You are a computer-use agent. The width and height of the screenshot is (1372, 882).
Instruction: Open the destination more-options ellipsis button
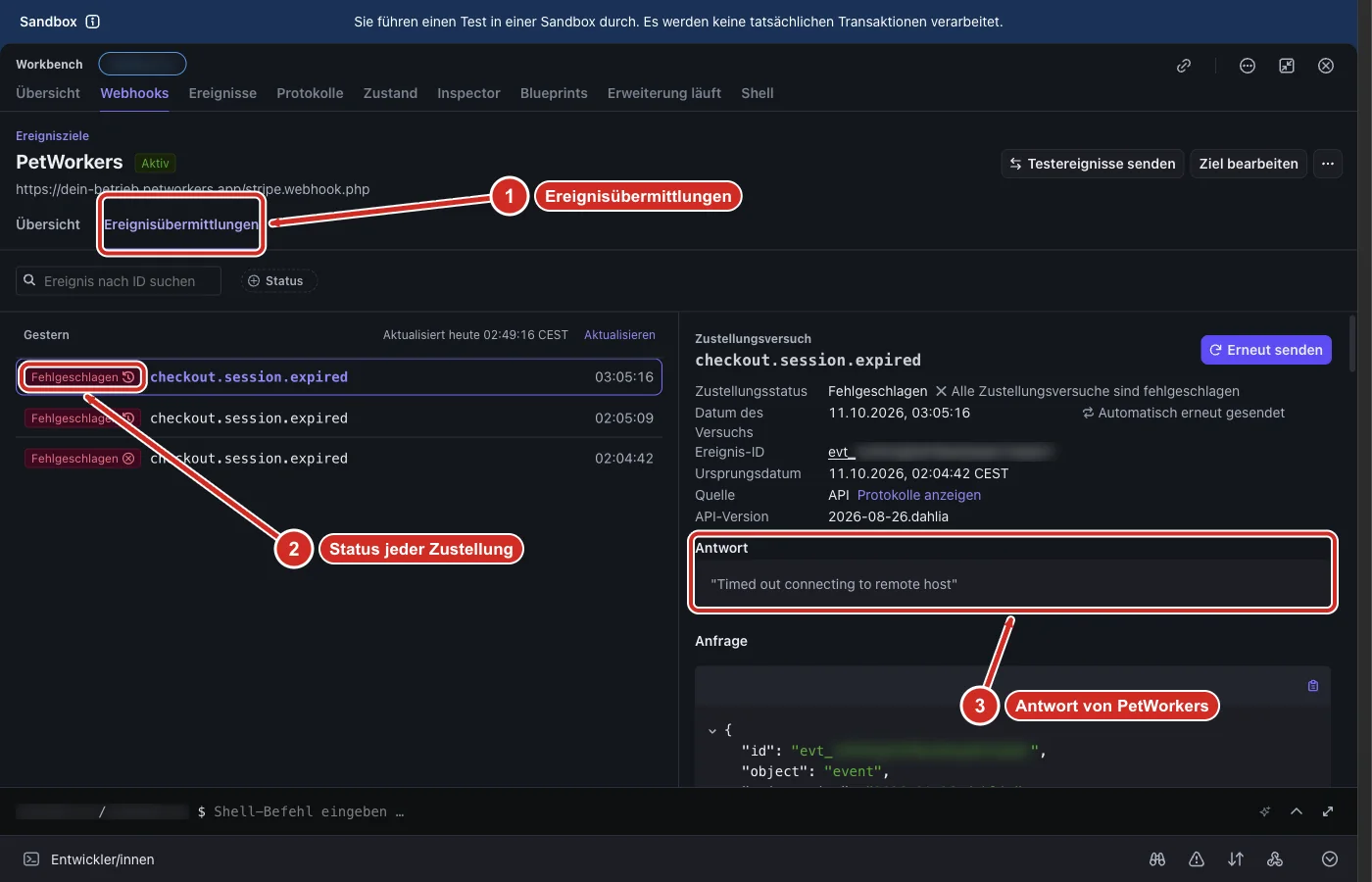[1328, 164]
